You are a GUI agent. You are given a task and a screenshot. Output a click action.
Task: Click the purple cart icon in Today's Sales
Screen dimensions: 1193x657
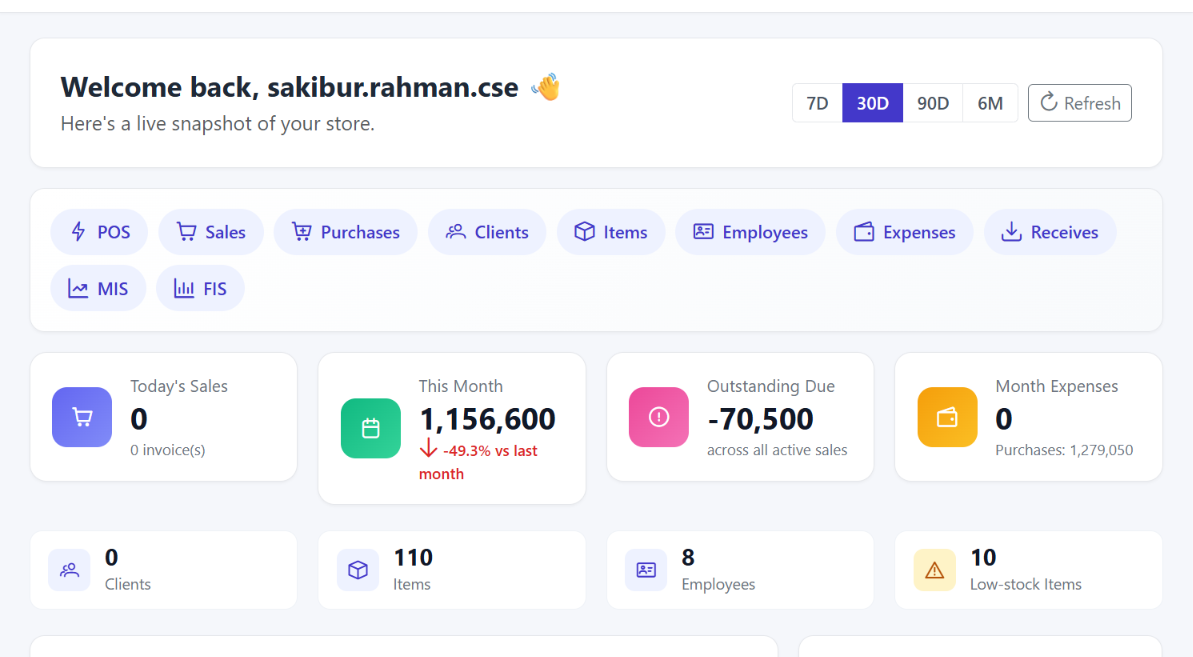[x=82, y=417]
